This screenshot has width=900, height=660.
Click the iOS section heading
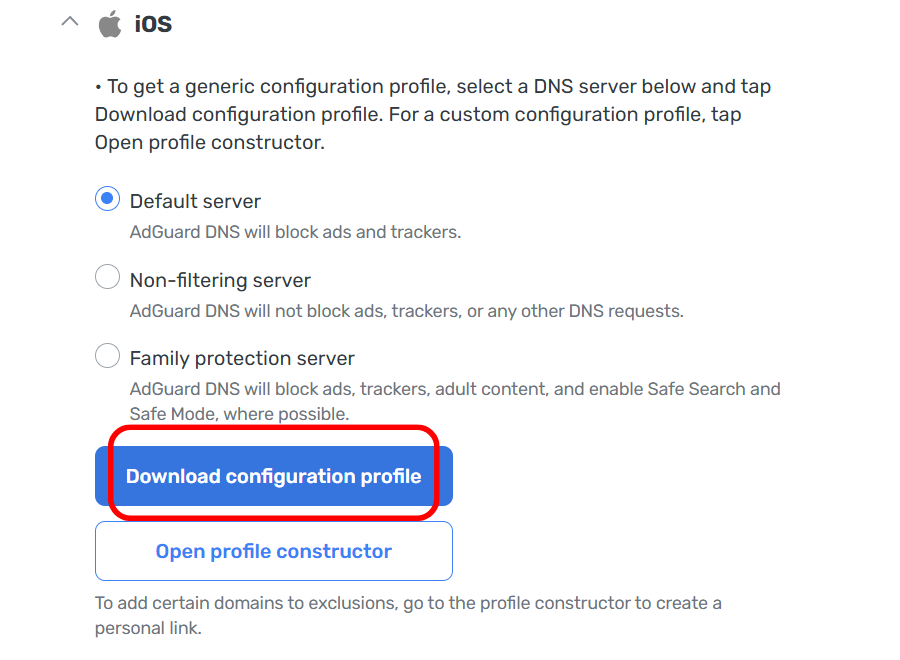click(x=153, y=24)
